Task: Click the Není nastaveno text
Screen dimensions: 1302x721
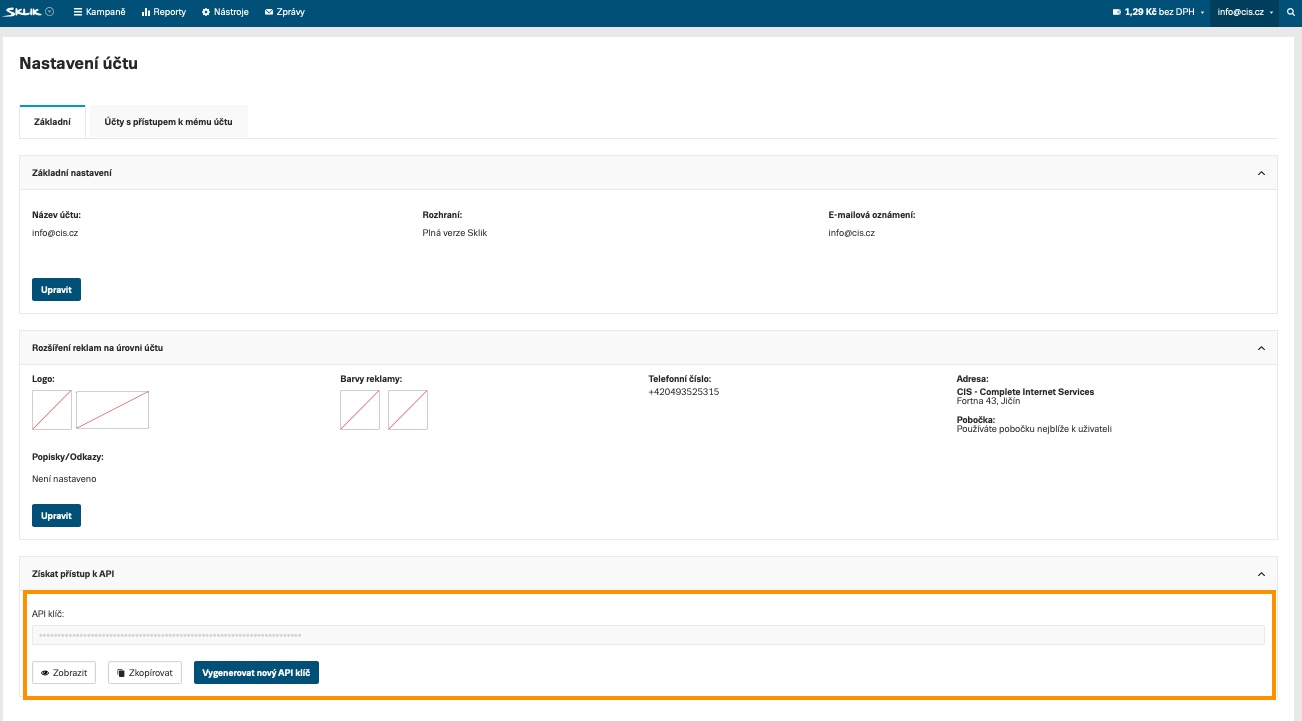Action: (x=64, y=479)
